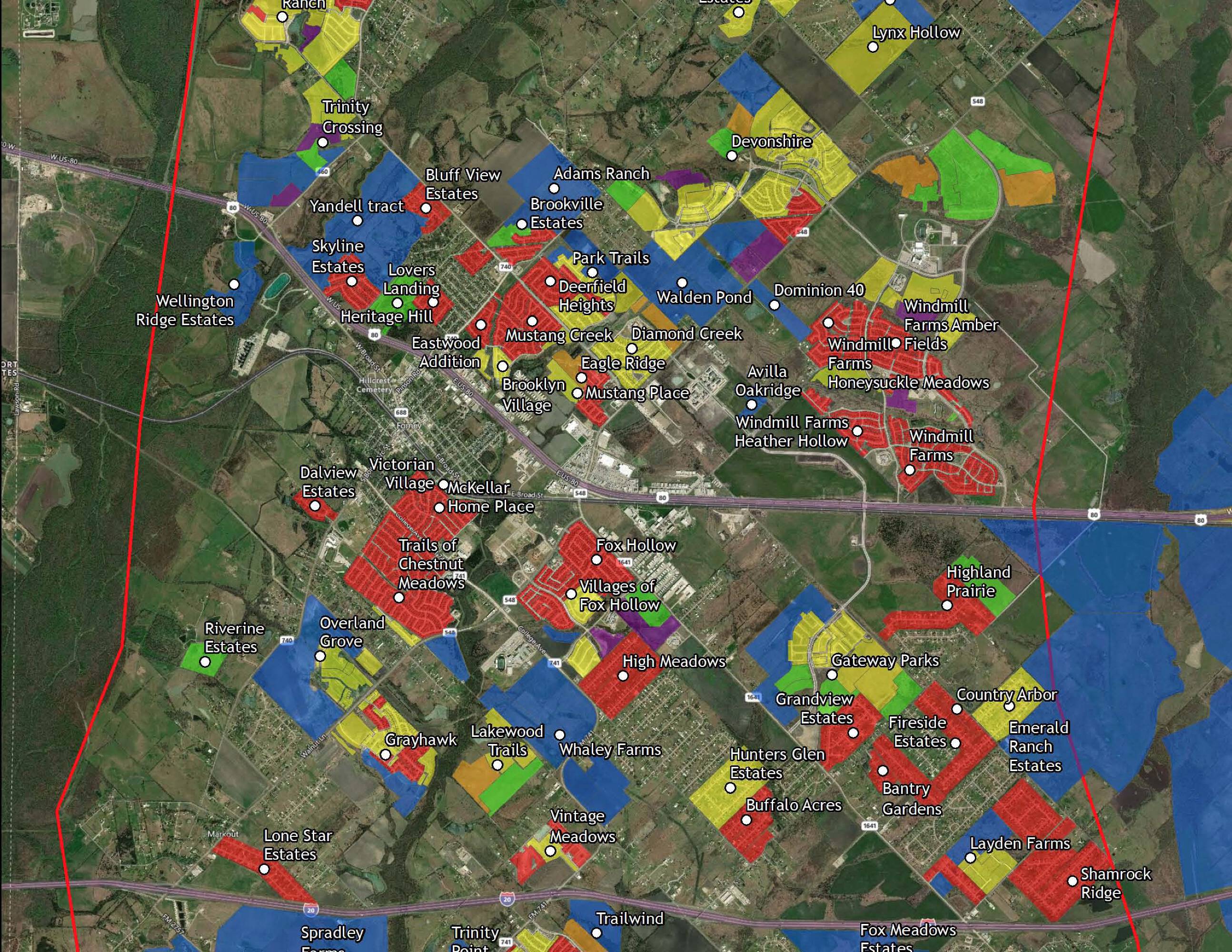
Task: Click the Devonshire location marker dot
Action: (x=732, y=156)
